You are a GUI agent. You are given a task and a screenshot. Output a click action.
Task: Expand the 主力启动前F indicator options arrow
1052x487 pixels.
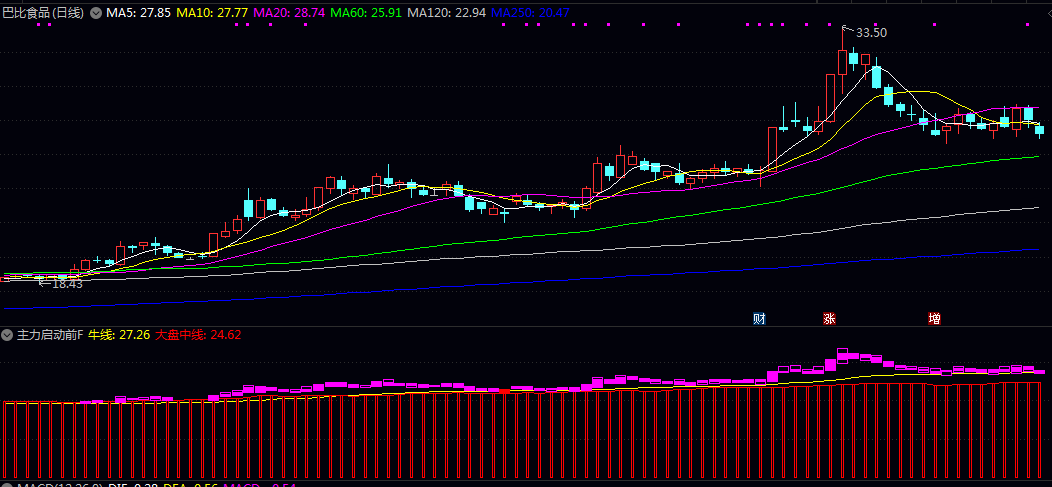coord(9,334)
